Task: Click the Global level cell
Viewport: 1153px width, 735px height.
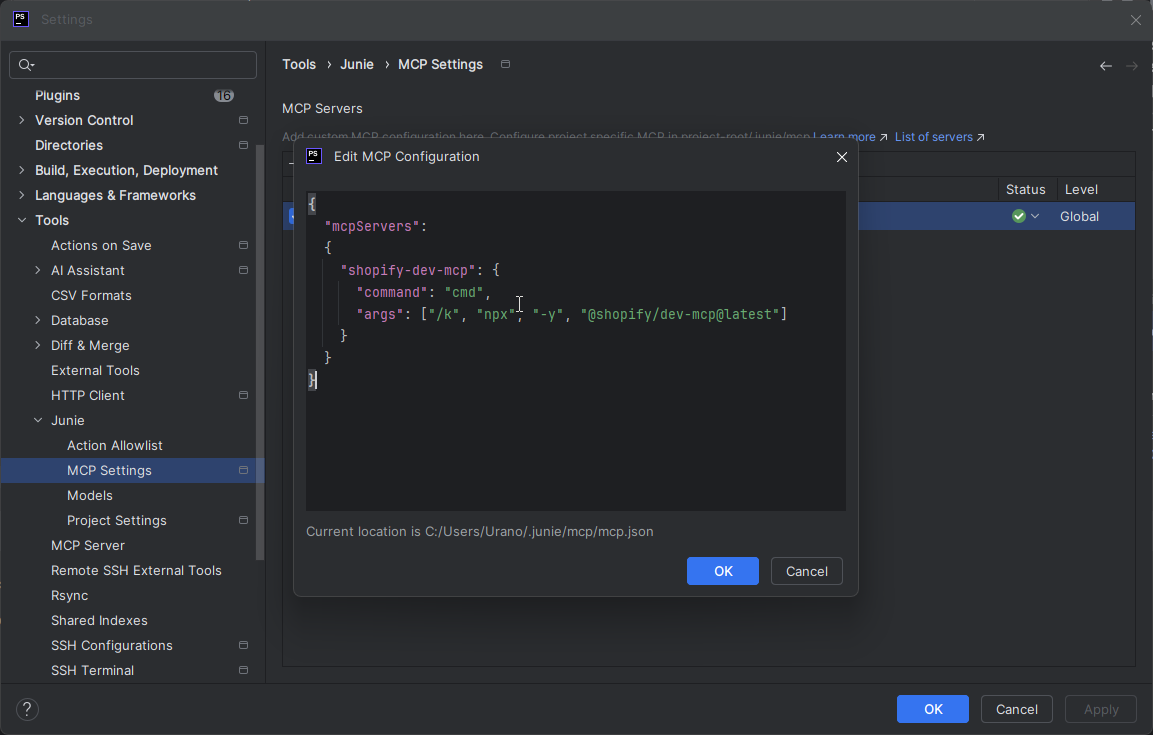Action: pos(1079,216)
